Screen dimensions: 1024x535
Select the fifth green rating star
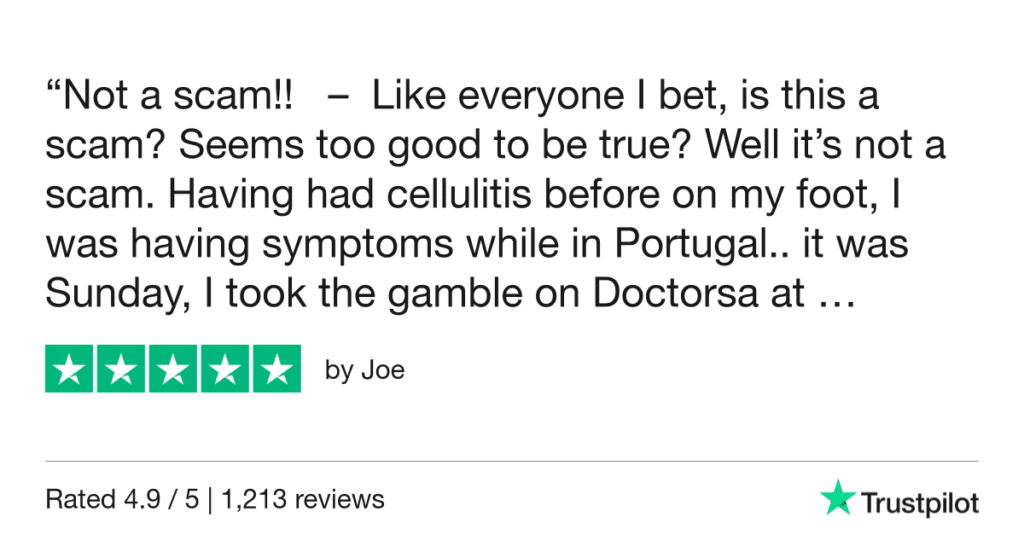click(275, 370)
